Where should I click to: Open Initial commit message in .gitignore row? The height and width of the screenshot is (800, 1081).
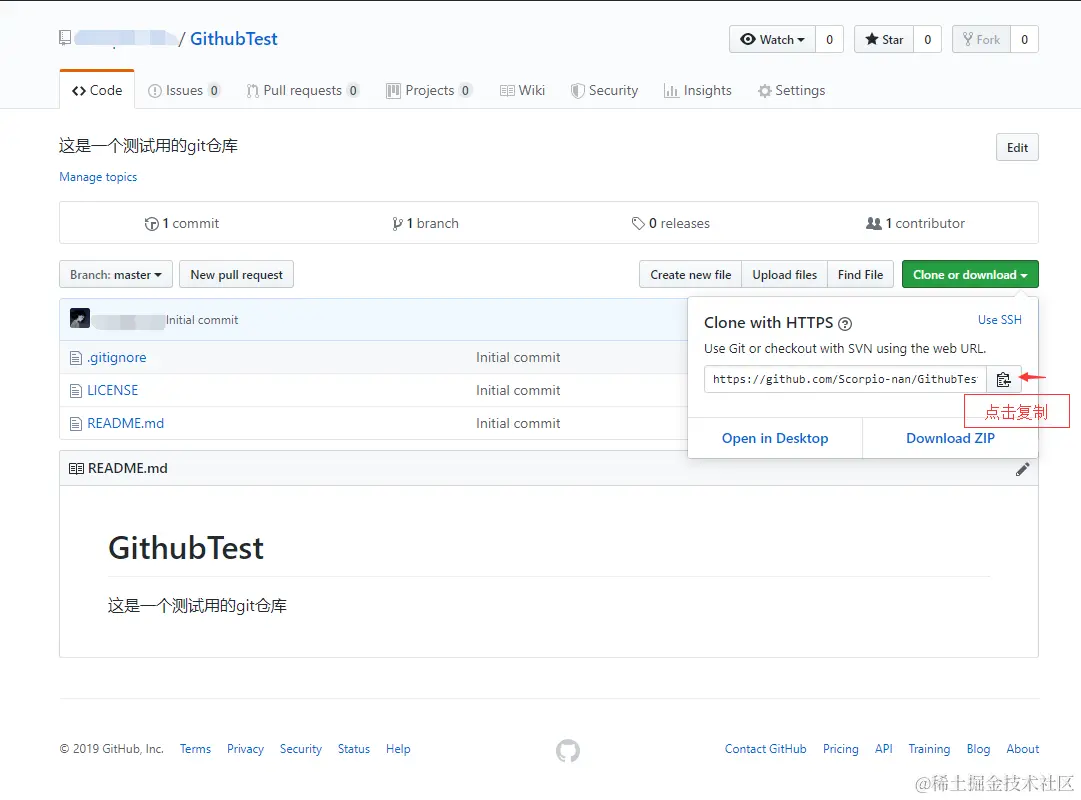click(518, 358)
